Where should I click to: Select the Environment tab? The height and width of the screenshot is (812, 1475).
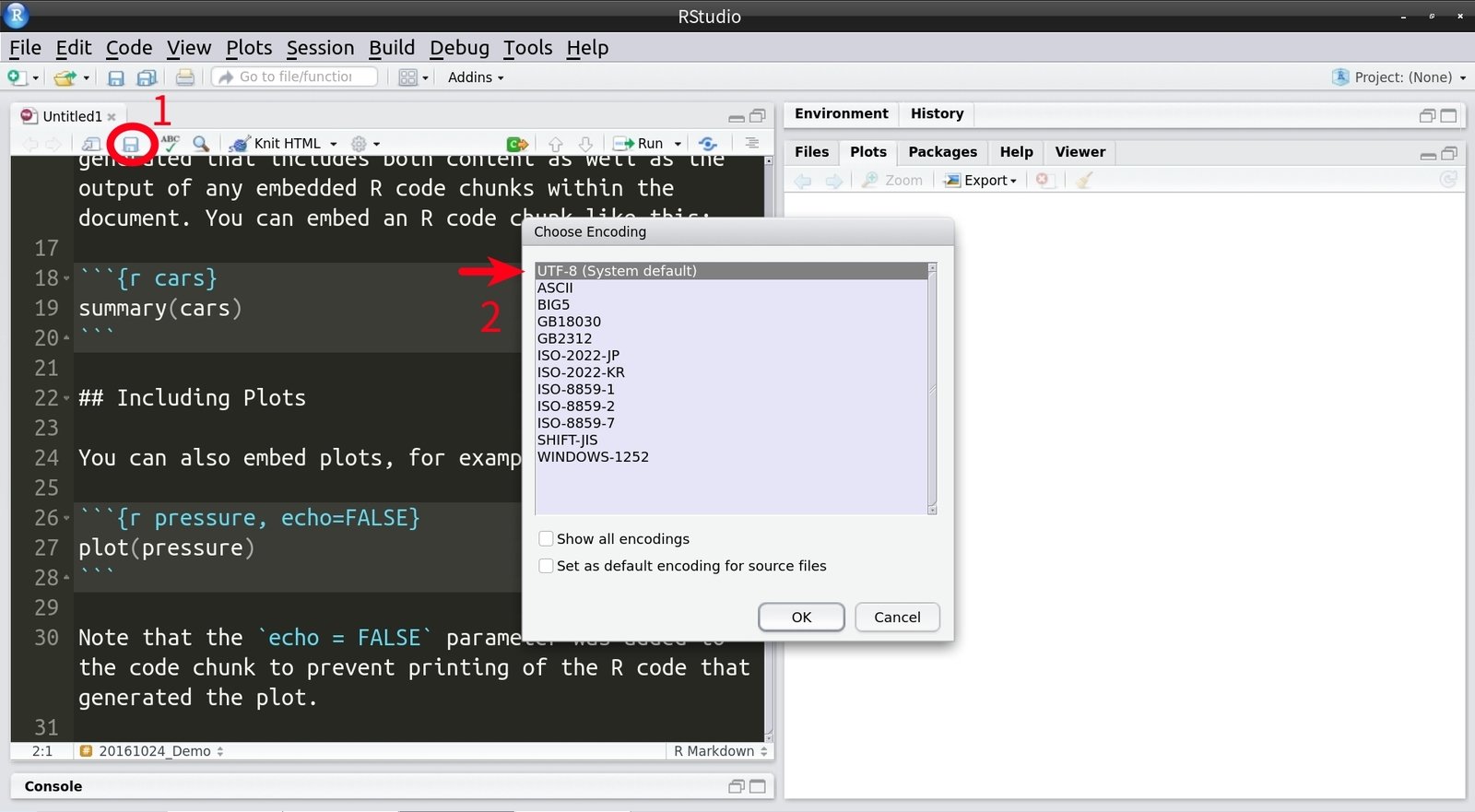(841, 113)
